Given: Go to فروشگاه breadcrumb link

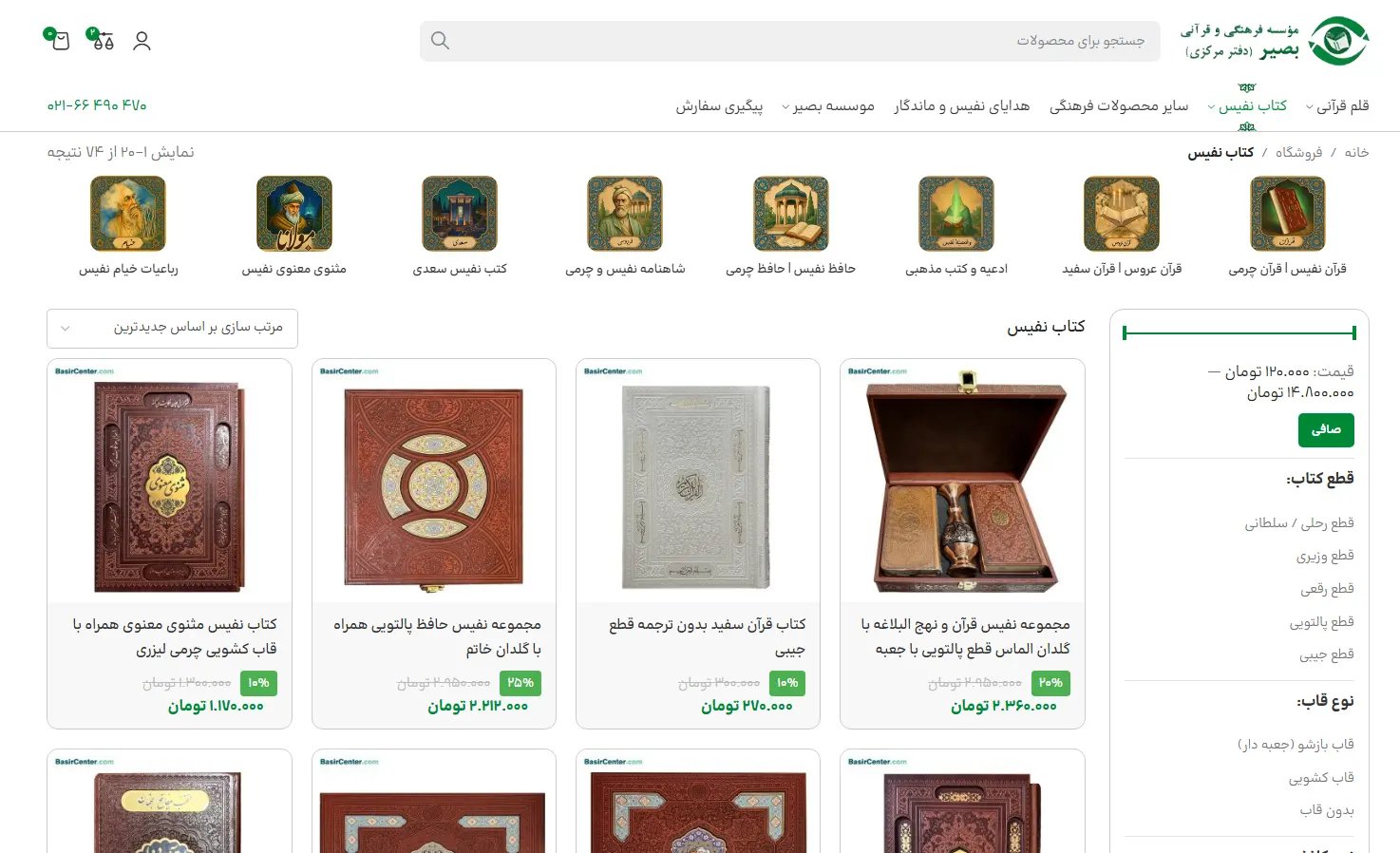Looking at the screenshot, I should (1298, 152).
